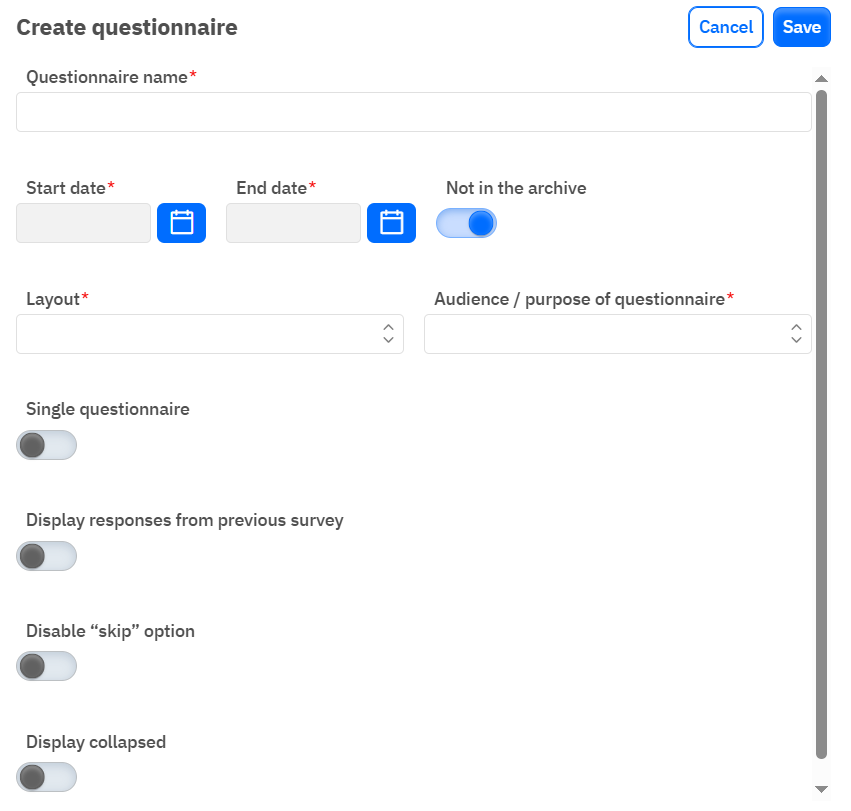The width and height of the screenshot is (851, 811).
Task: Save the questionnaire
Action: (x=802, y=27)
